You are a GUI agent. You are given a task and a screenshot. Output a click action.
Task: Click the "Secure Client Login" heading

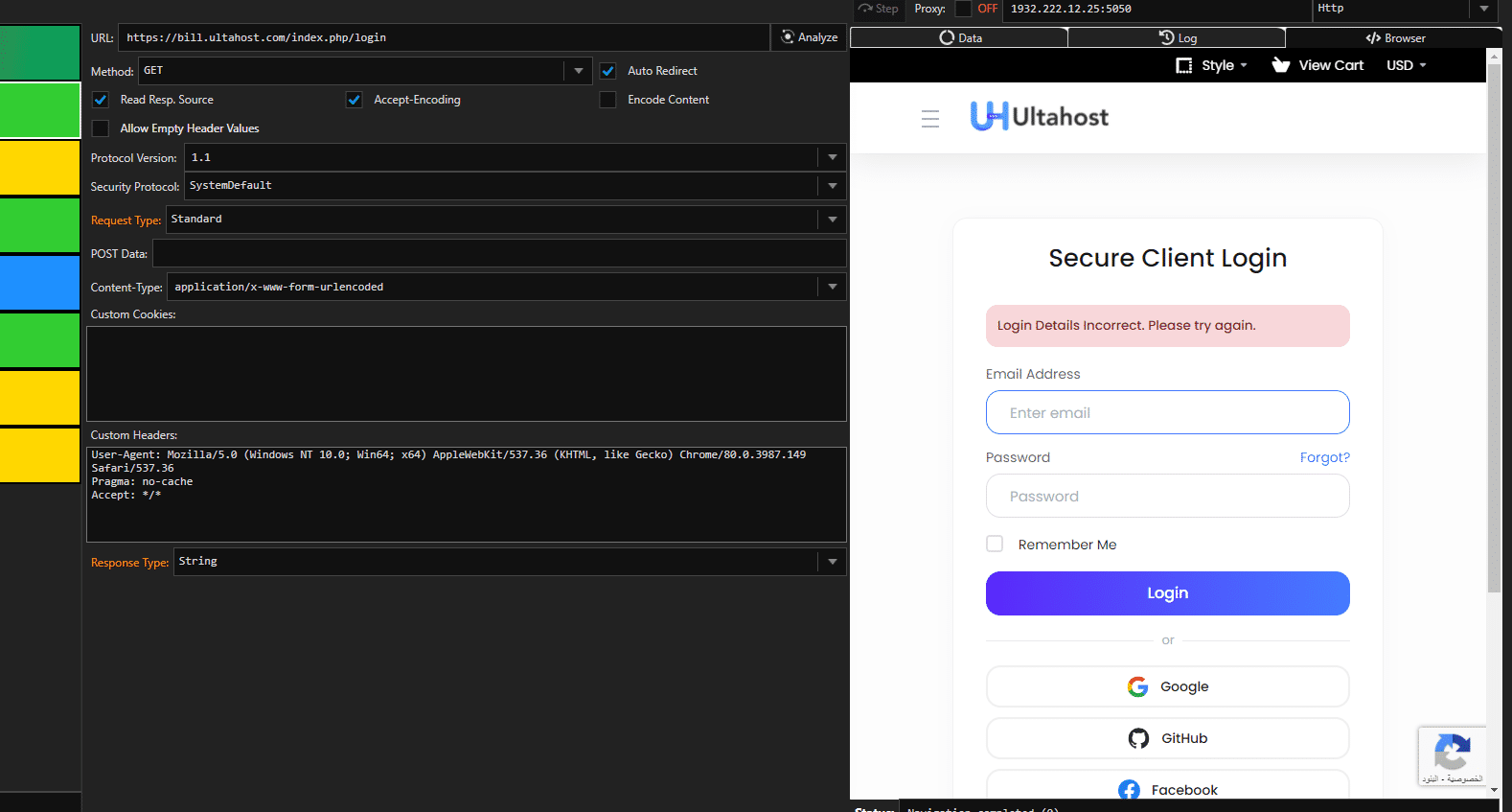tap(1167, 258)
